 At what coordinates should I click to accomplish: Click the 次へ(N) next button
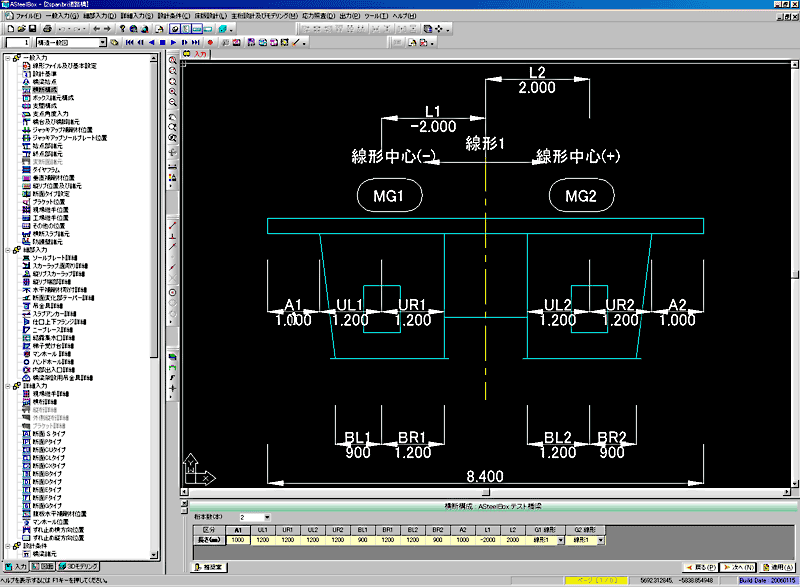click(739, 567)
